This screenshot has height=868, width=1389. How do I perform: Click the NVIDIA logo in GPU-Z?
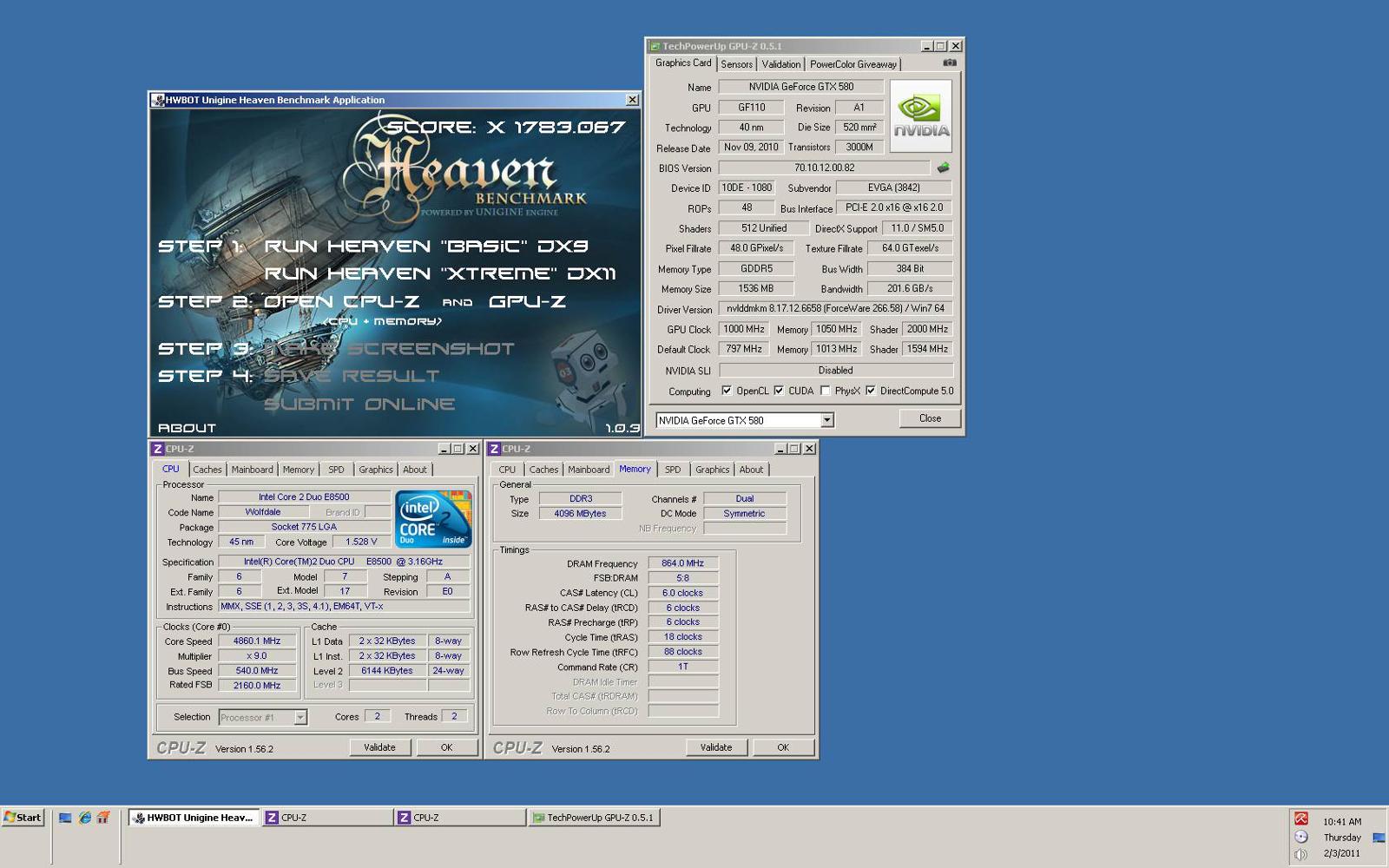(921, 116)
